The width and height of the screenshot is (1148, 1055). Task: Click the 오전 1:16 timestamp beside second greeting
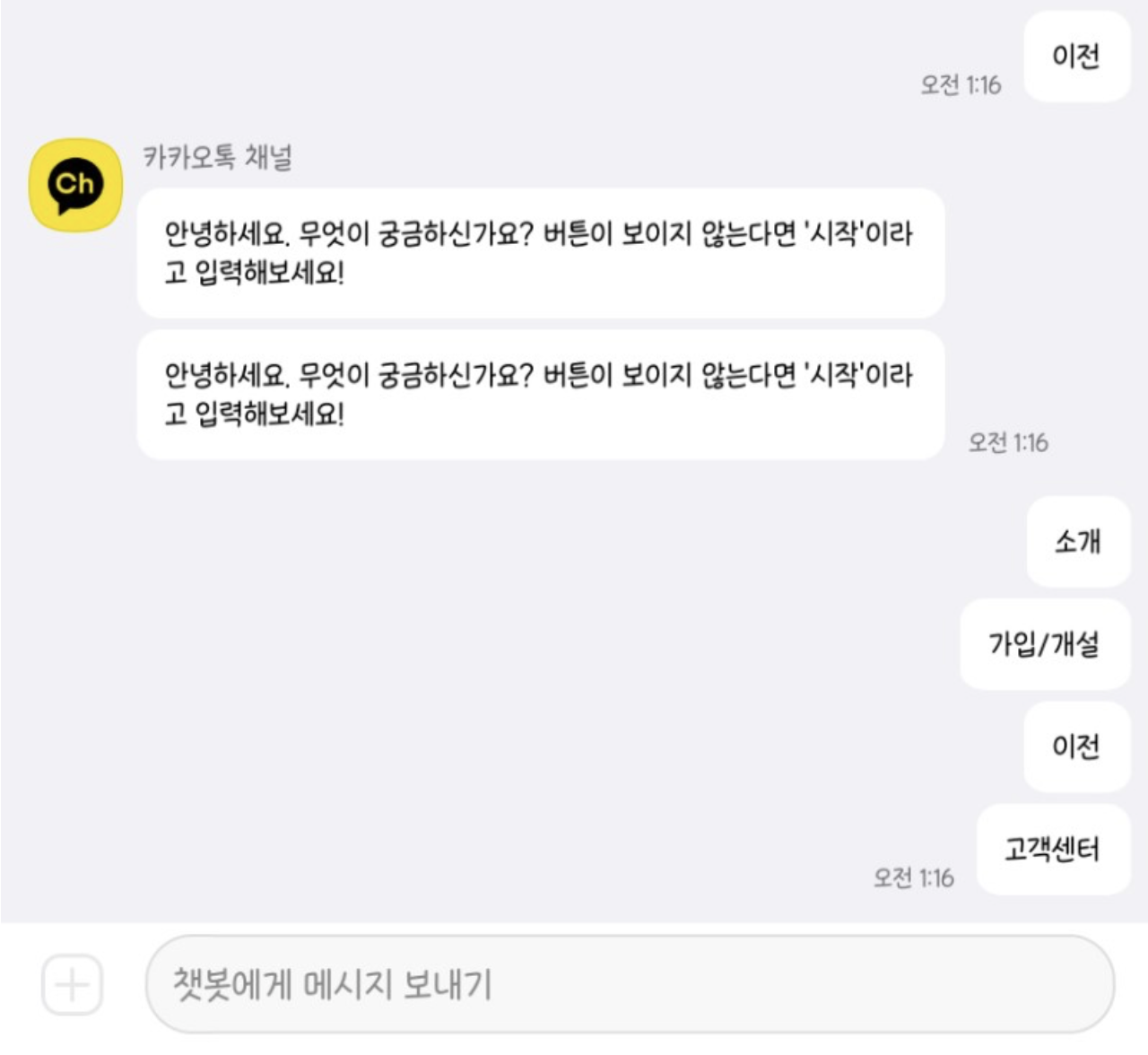(1008, 442)
